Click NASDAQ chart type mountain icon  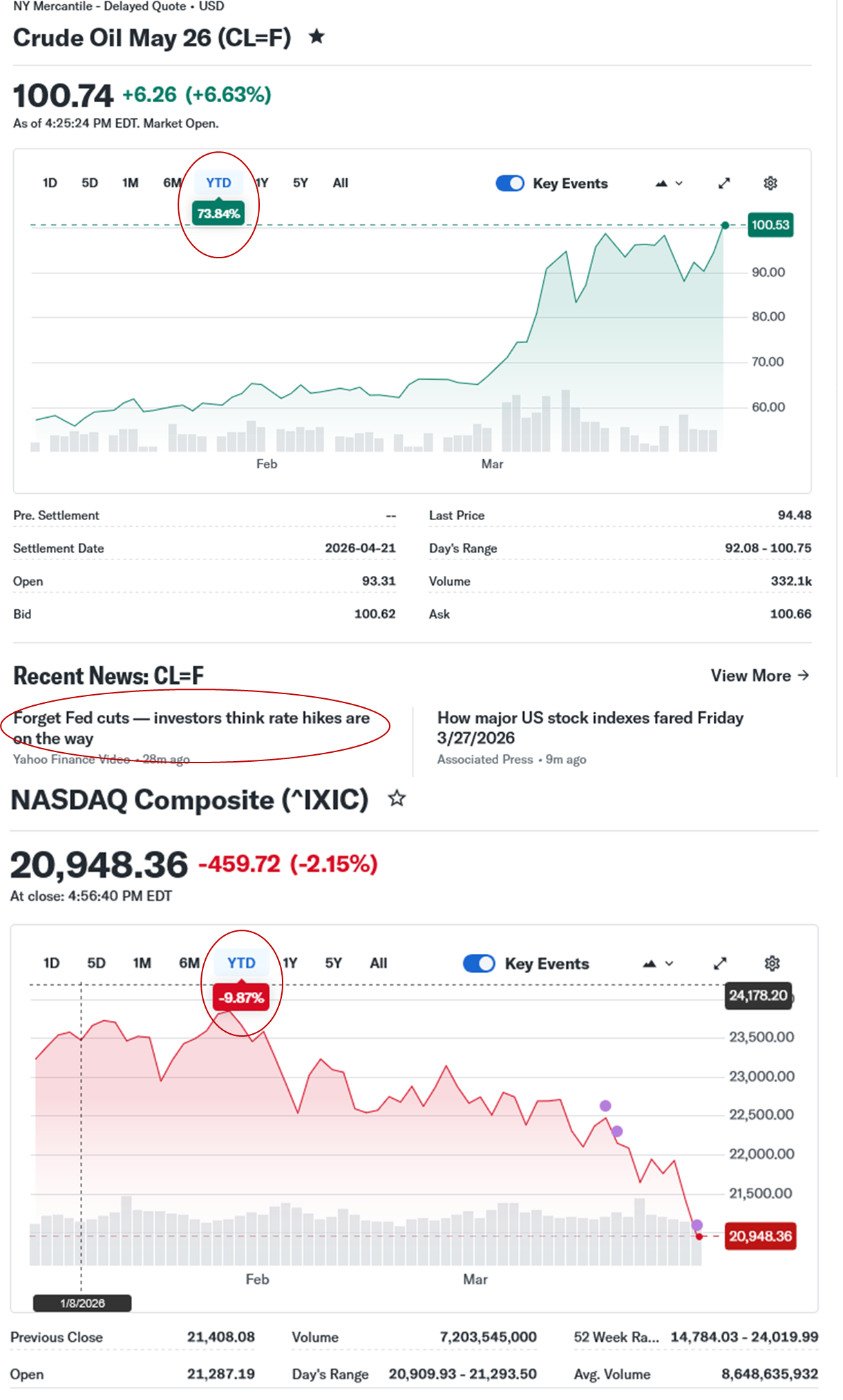(x=649, y=964)
